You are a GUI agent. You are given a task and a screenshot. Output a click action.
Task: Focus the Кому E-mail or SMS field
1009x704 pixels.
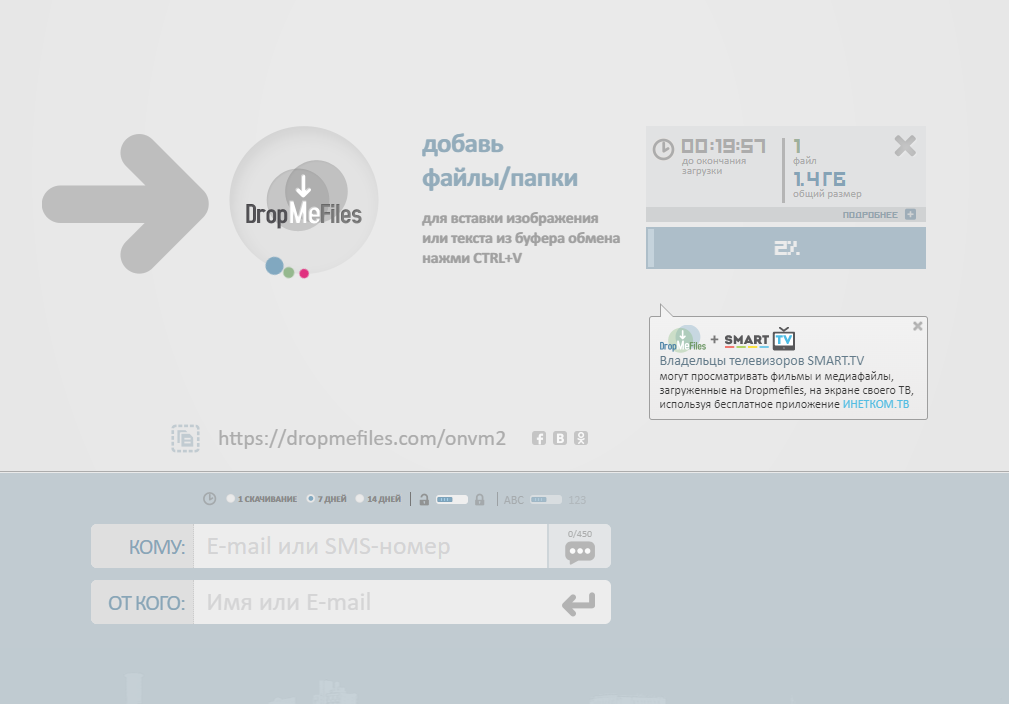coord(370,546)
